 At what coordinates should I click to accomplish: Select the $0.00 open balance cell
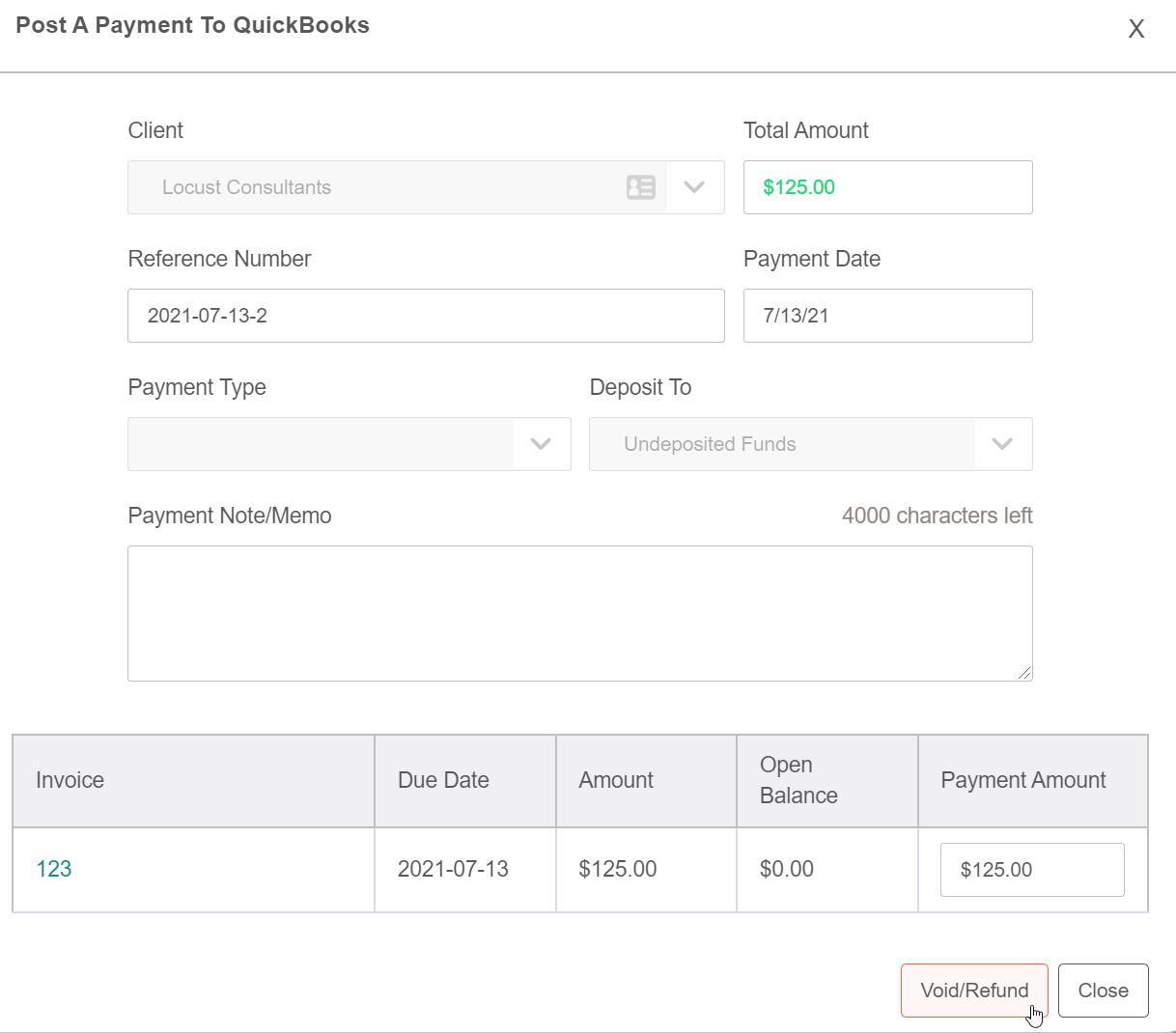point(827,869)
